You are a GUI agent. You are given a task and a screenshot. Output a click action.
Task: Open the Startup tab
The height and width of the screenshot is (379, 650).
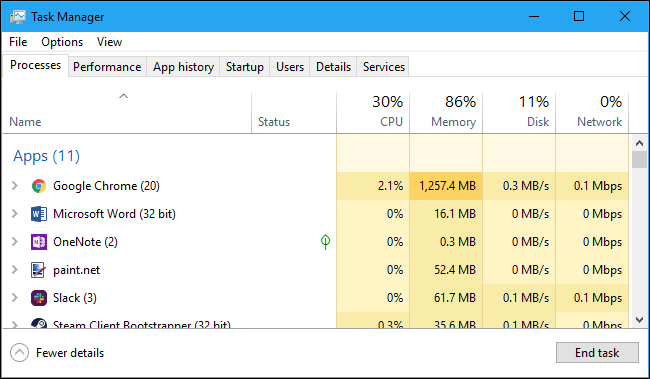tap(245, 67)
